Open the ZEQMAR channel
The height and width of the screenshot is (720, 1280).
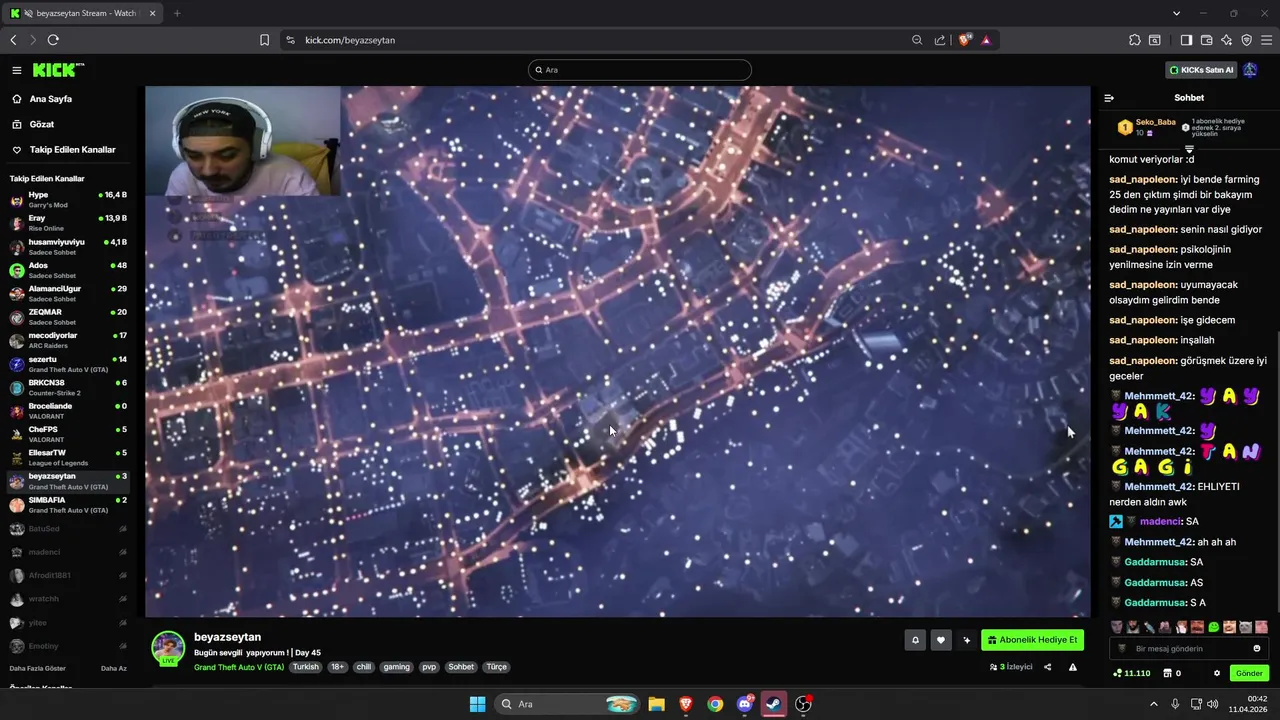click(68, 316)
